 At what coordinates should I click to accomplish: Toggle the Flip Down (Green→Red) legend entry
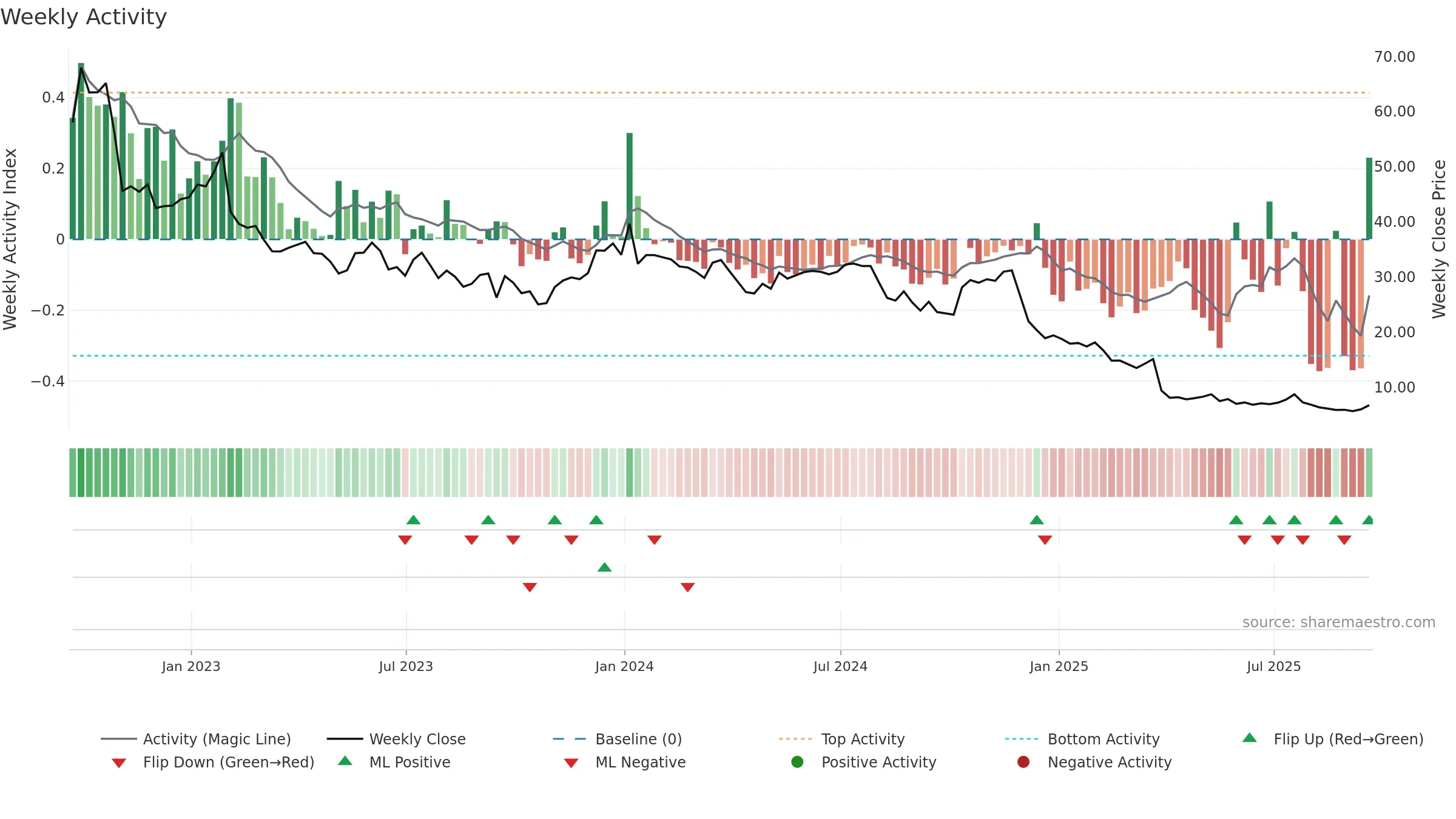point(213,762)
